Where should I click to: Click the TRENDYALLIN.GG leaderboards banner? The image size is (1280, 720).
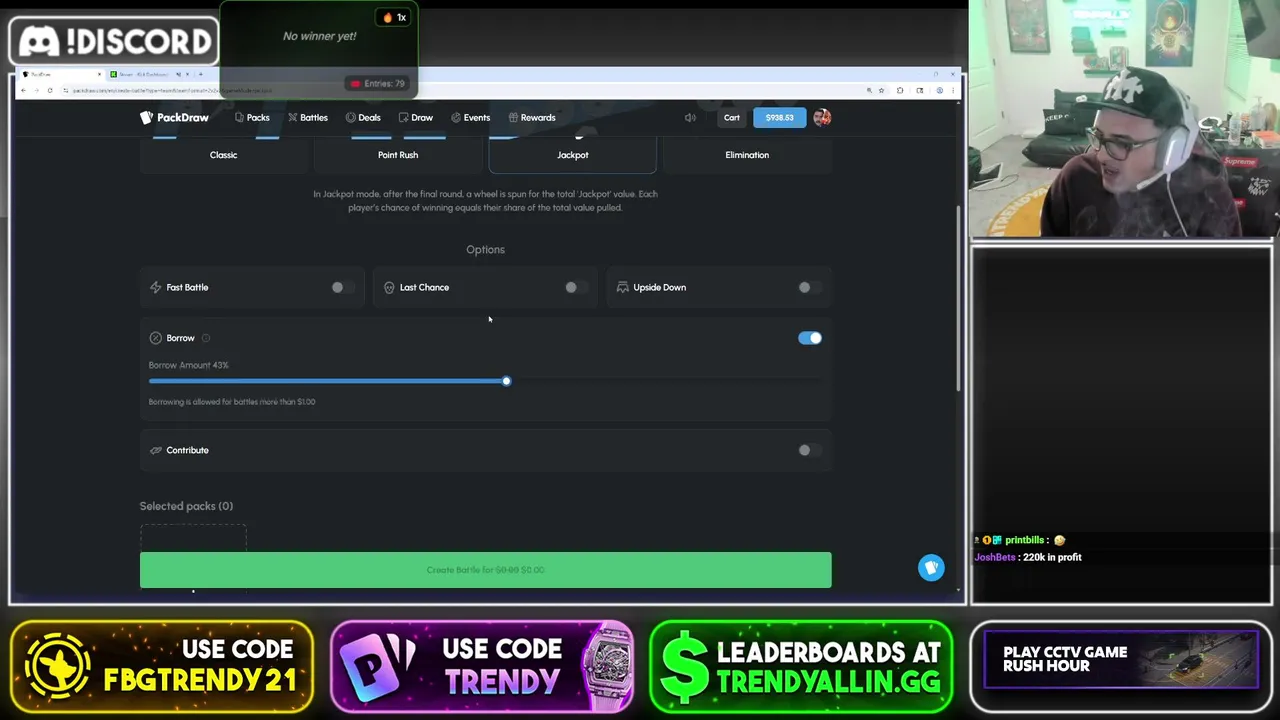click(801, 666)
